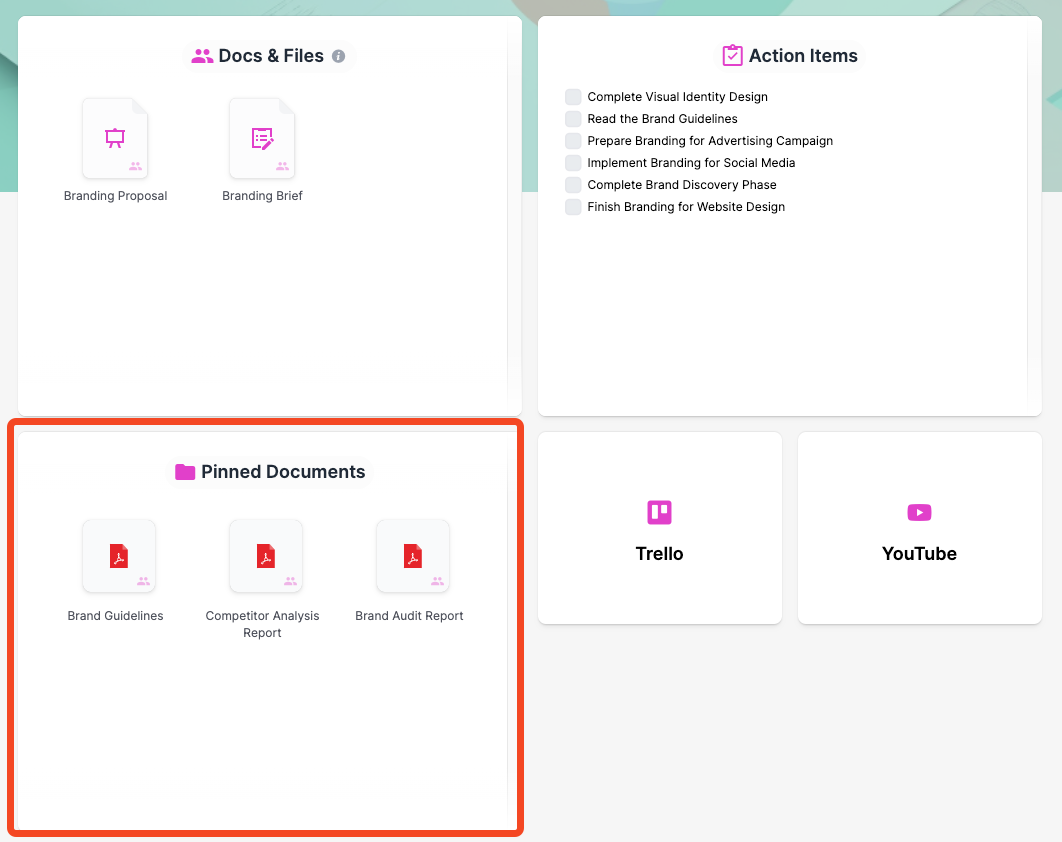Select the Competitor Analysis Report label

(x=262, y=624)
